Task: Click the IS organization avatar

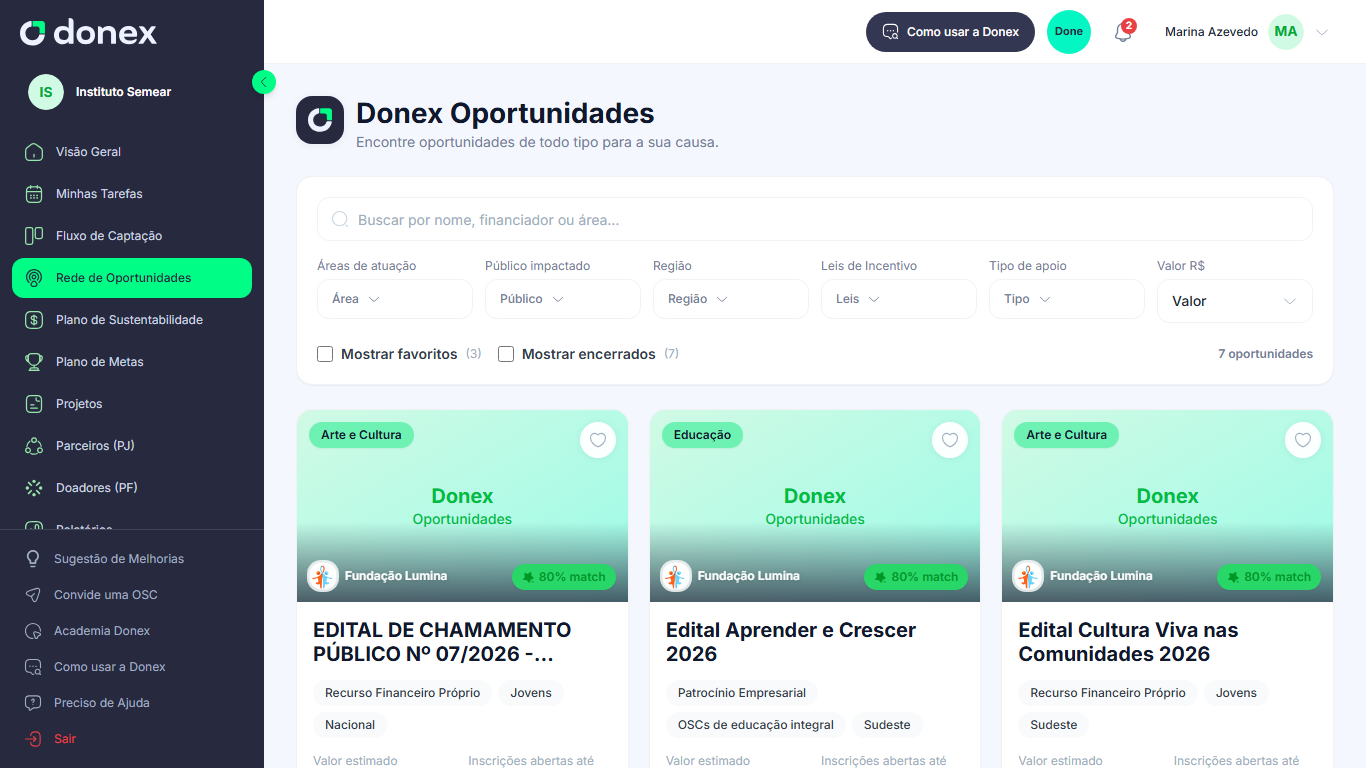Action: pos(45,92)
